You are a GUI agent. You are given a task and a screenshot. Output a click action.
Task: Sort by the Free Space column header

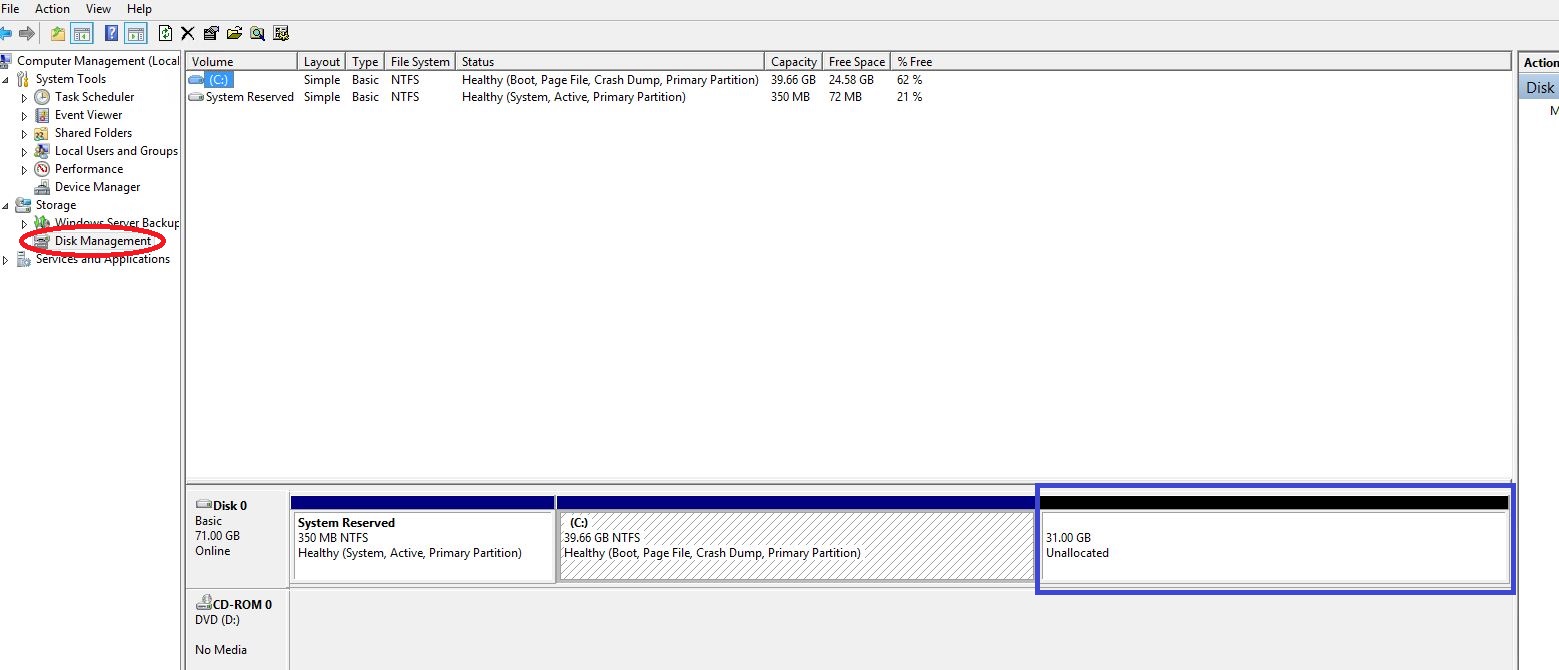[x=856, y=62]
